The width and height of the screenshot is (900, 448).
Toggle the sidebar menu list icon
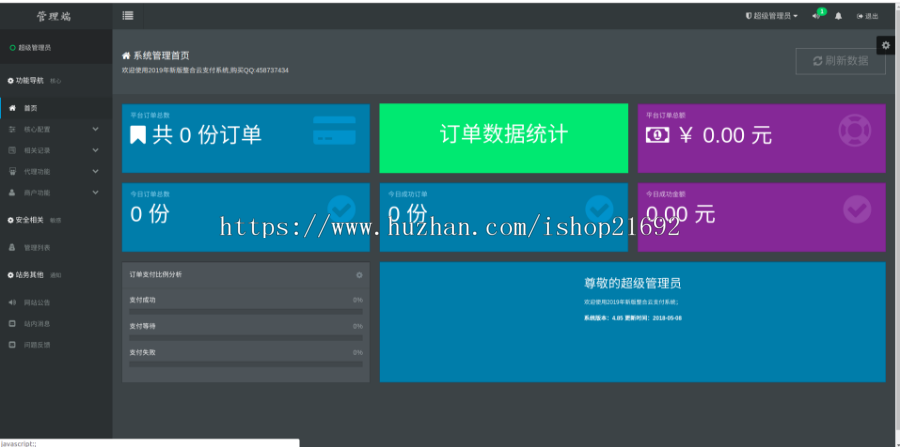coord(128,16)
